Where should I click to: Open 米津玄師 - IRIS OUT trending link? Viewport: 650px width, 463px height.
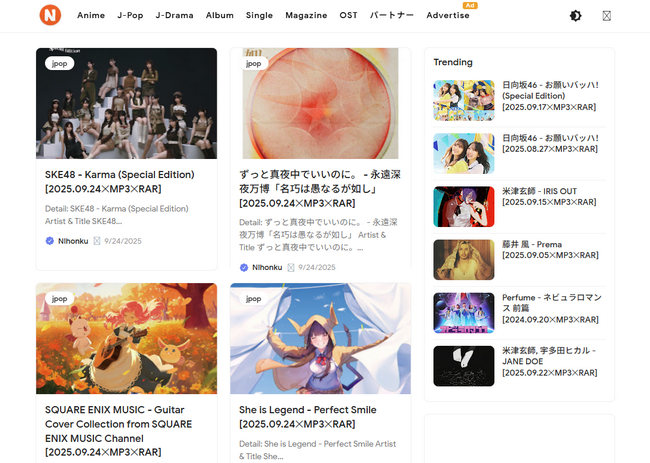[x=549, y=196]
